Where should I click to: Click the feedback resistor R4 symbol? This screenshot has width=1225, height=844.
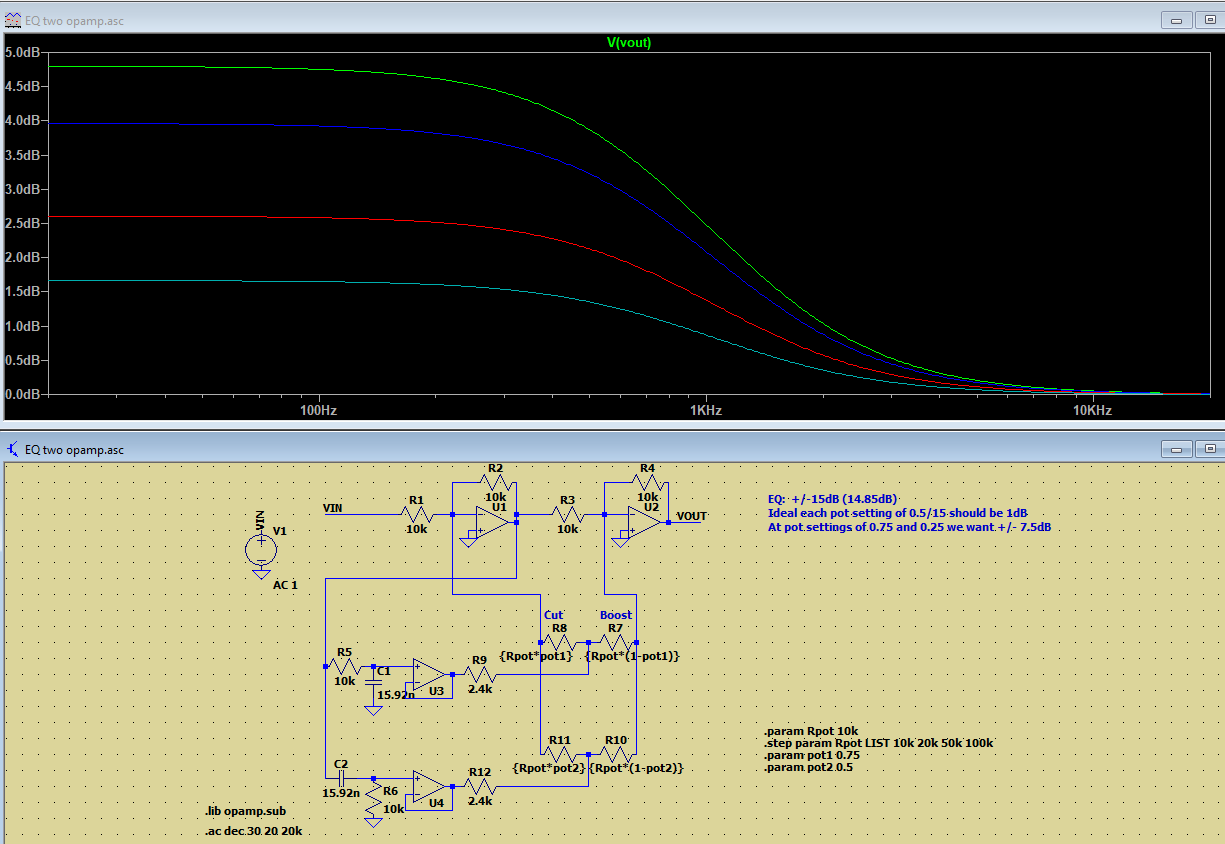647,482
